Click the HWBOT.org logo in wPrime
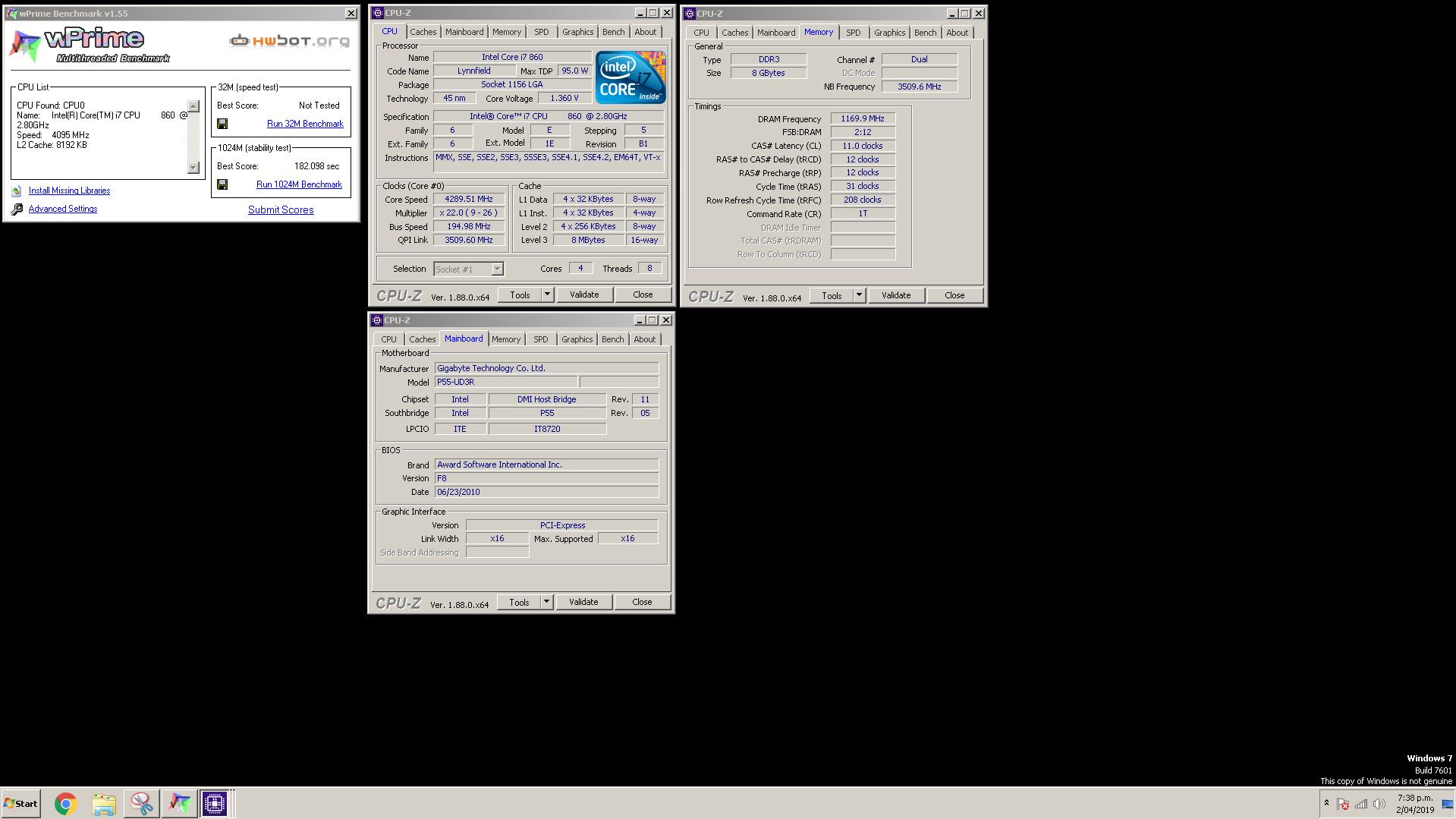1456x819 pixels. click(290, 40)
